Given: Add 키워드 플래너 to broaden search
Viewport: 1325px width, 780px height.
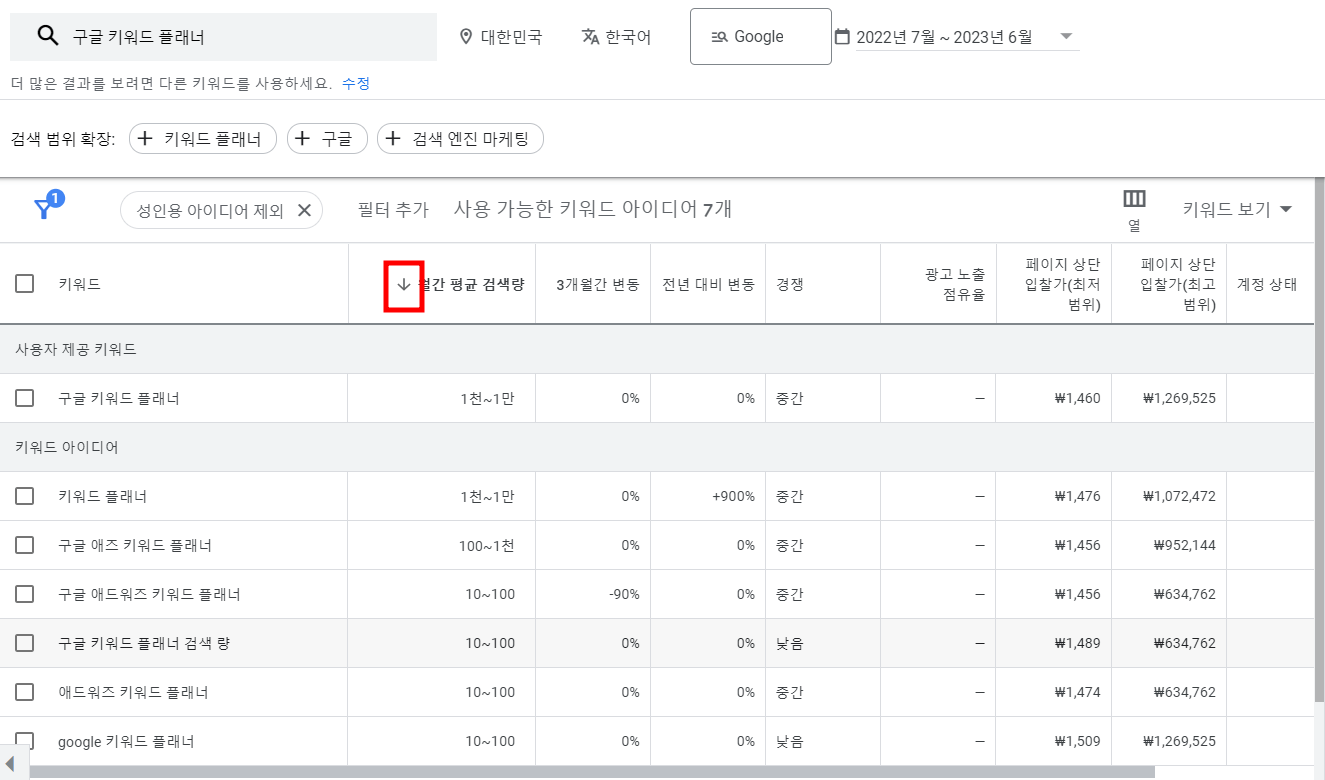Looking at the screenshot, I should [x=202, y=139].
